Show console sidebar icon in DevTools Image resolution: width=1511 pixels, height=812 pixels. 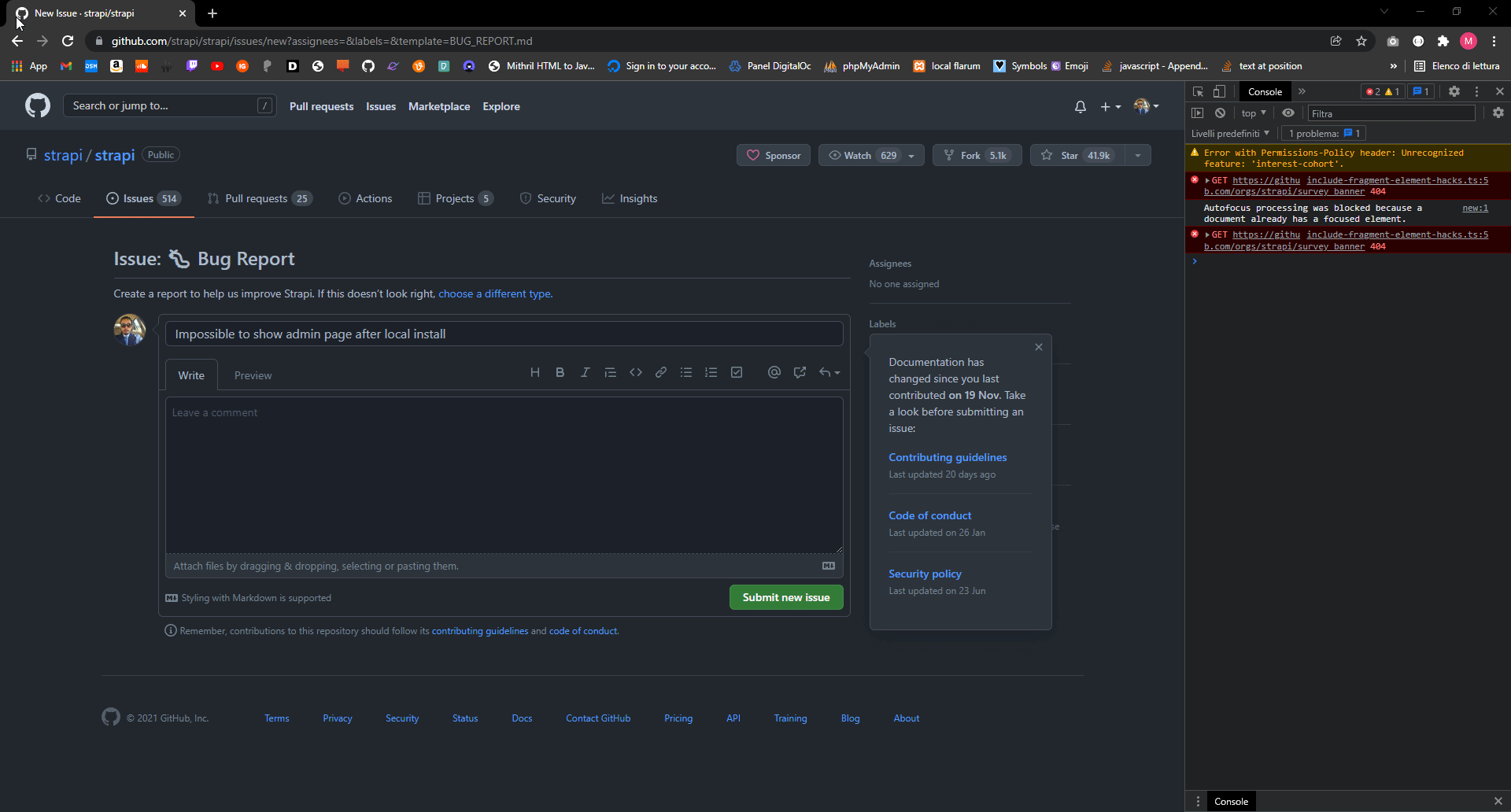[x=1198, y=113]
